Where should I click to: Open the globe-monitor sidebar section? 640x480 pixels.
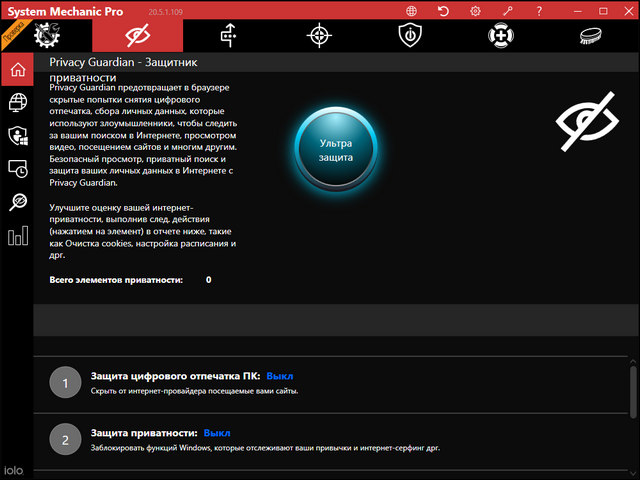tap(18, 102)
